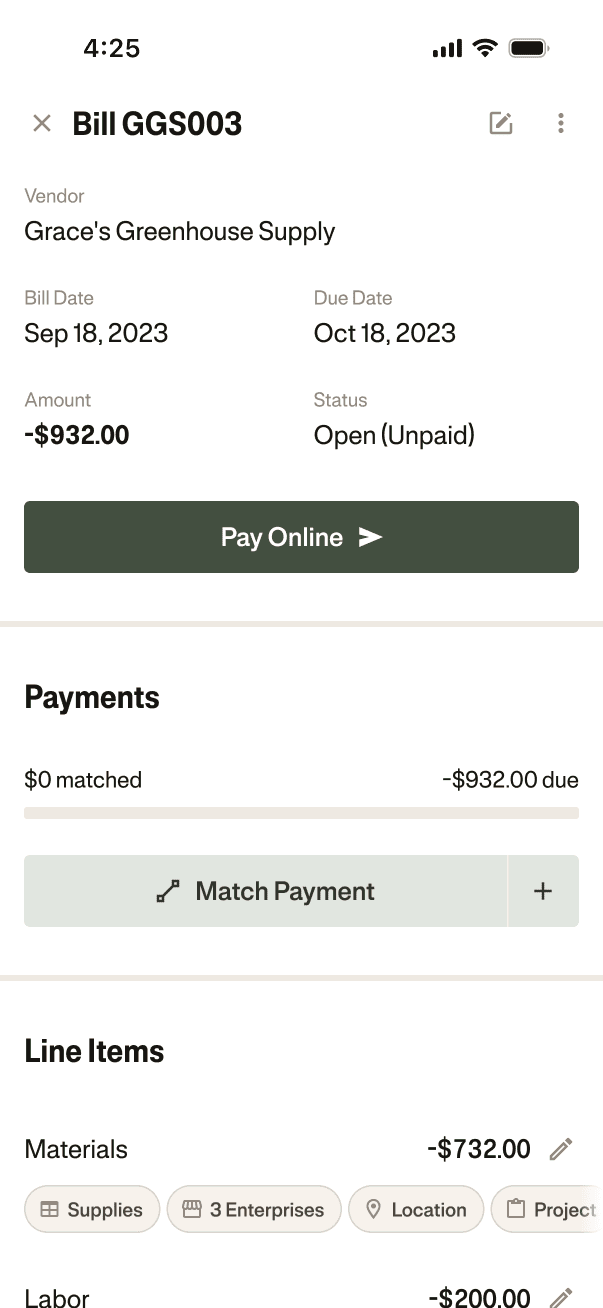Click the location pin icon on Location chip
This screenshot has width=603, height=1308.
pyautogui.click(x=372, y=1209)
